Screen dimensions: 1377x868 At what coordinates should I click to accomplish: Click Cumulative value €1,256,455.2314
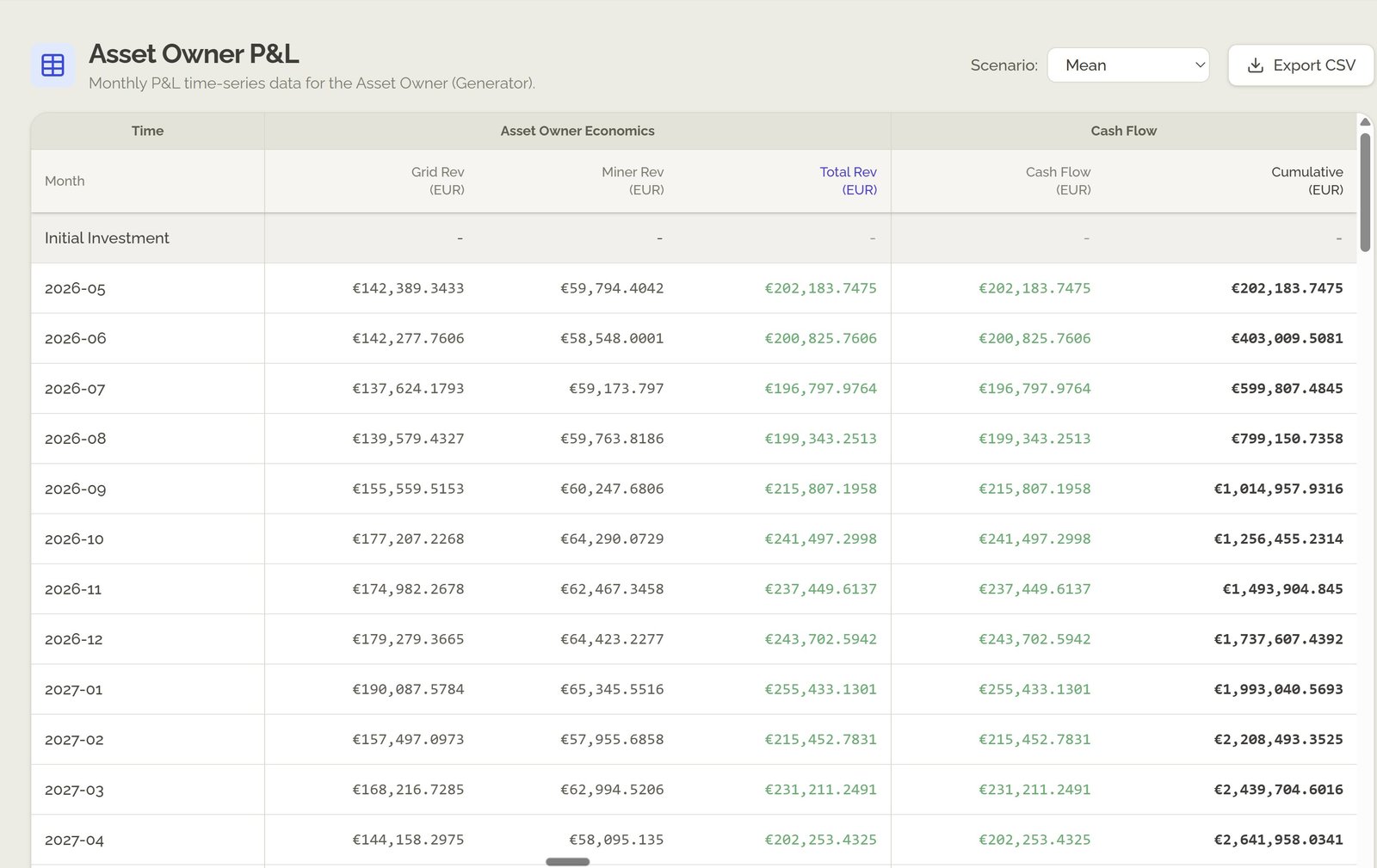tap(1278, 539)
